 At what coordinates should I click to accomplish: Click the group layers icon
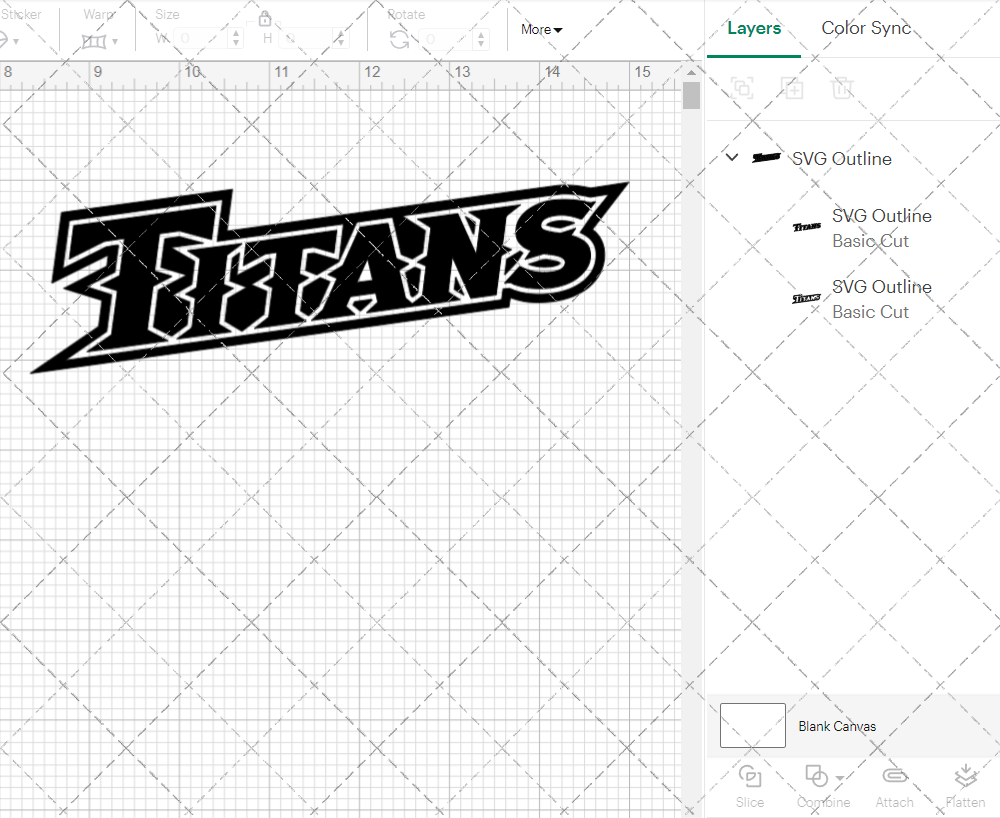[742, 88]
